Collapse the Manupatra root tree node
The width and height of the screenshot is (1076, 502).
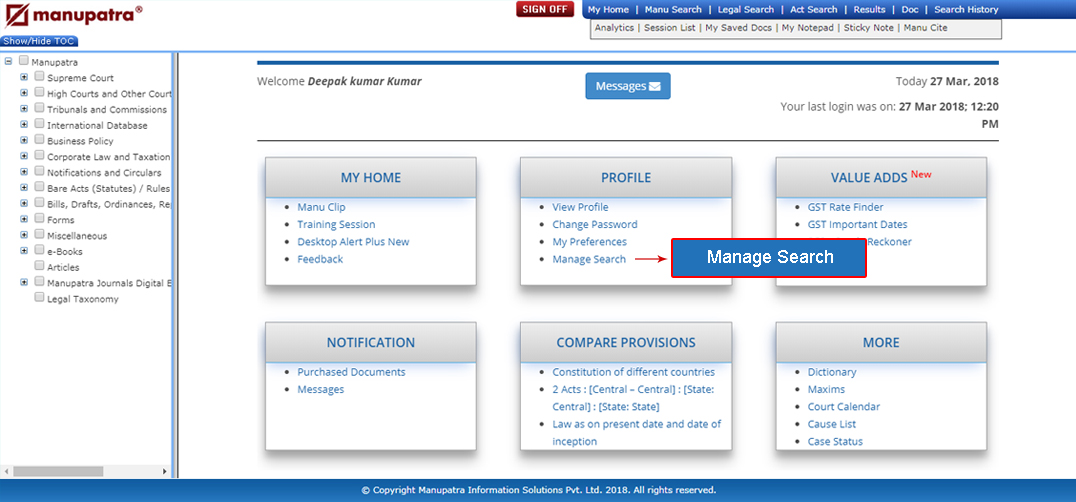pos(8,61)
